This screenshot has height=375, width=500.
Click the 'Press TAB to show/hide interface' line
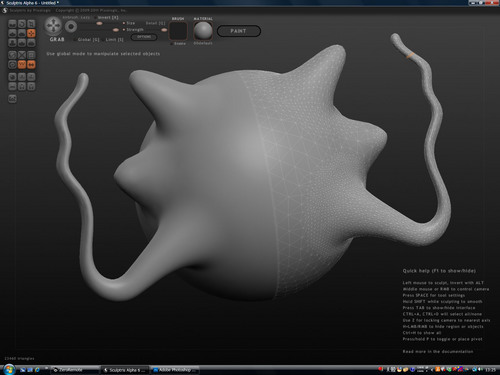[x=439, y=308]
